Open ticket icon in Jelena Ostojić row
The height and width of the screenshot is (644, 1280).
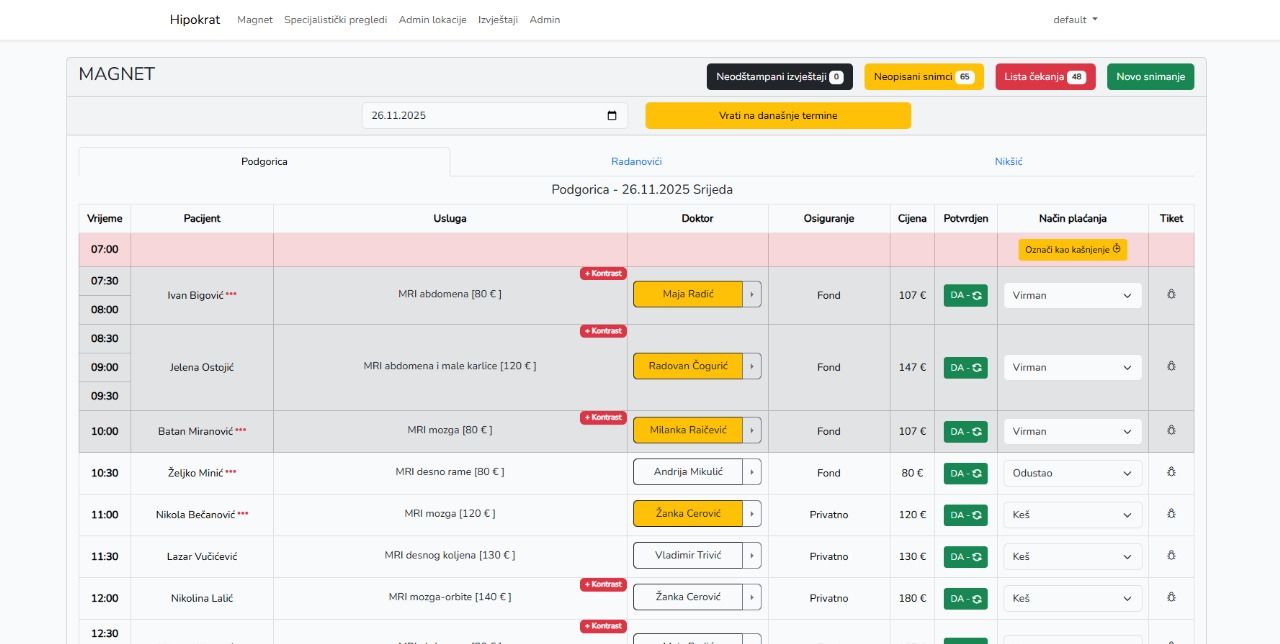click(1171, 367)
